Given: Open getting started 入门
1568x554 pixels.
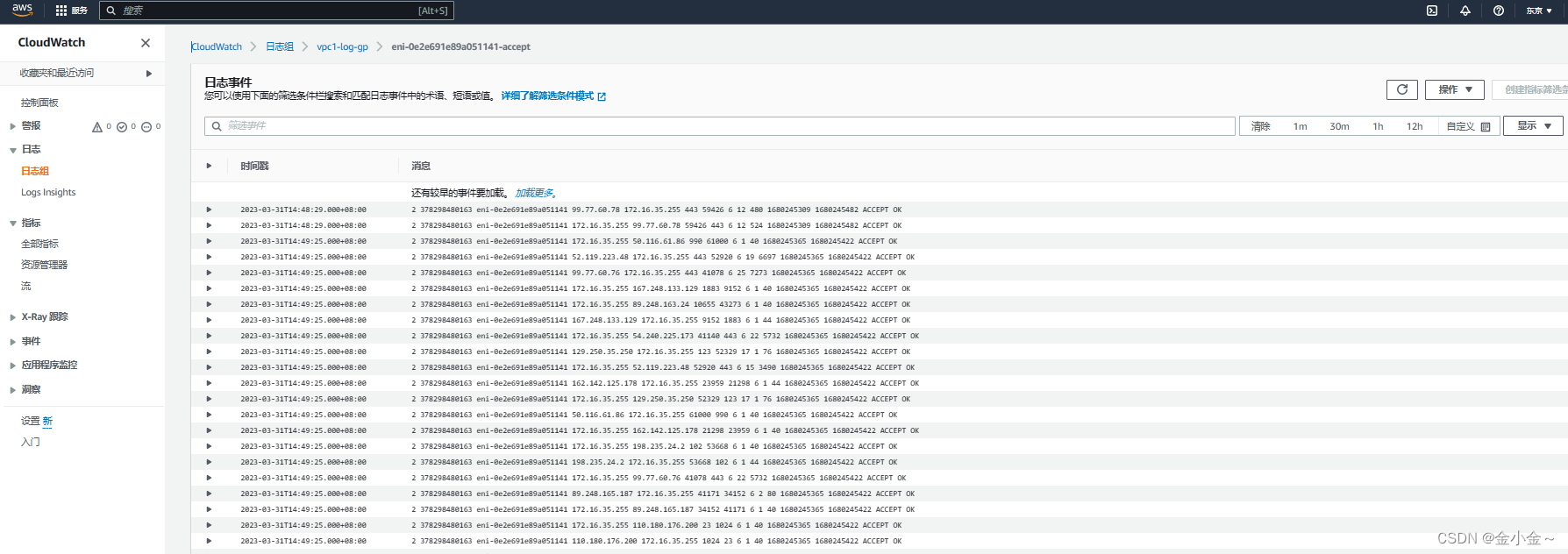Looking at the screenshot, I should click(31, 443).
